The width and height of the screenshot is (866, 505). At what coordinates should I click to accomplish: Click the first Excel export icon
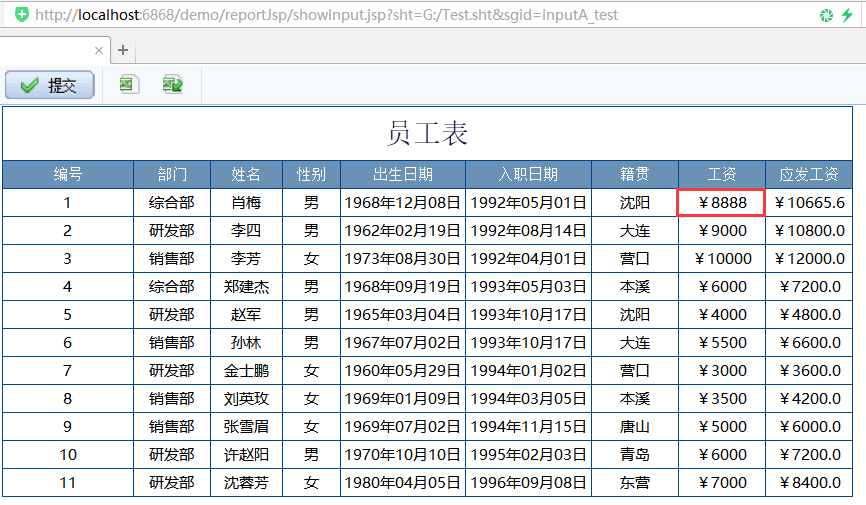[x=128, y=85]
